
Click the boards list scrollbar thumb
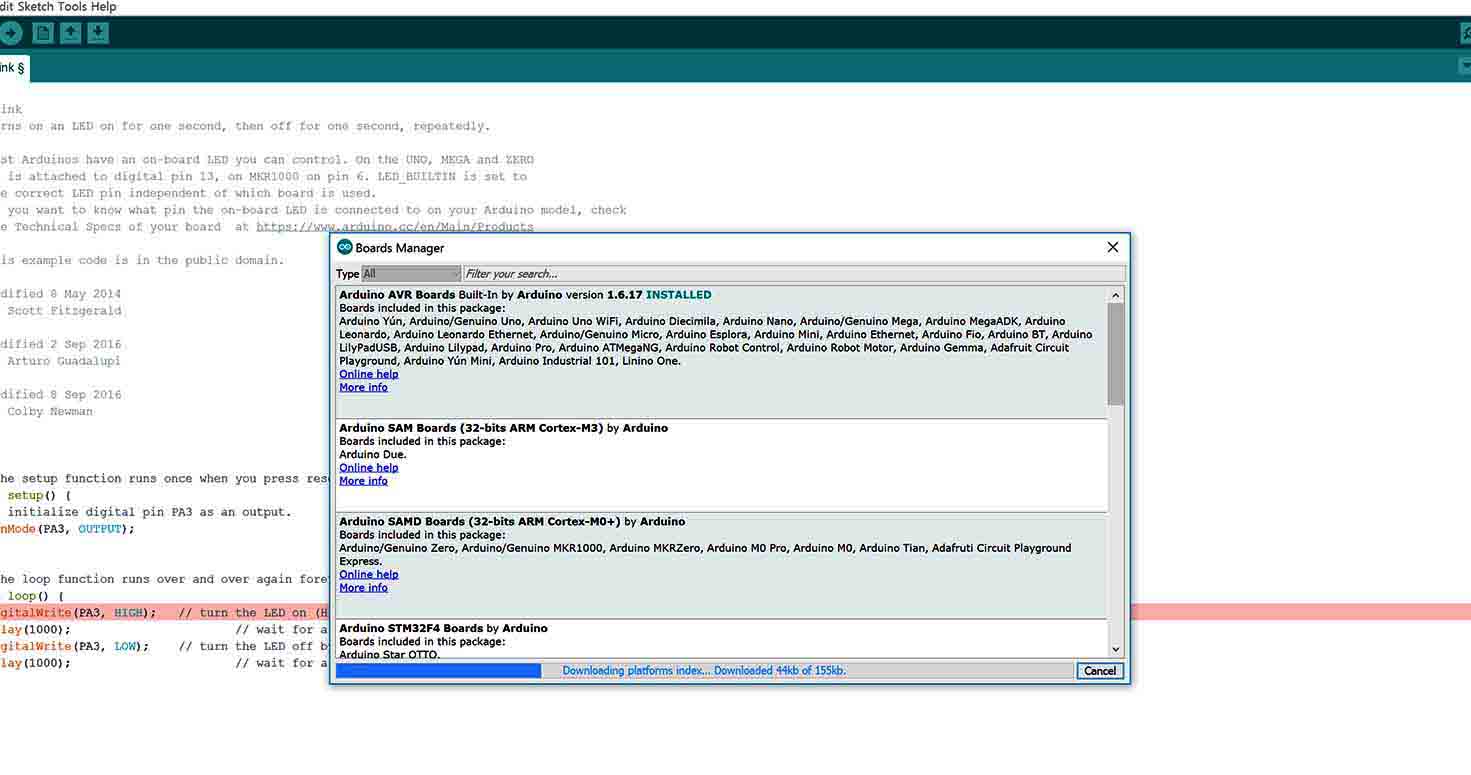1116,354
